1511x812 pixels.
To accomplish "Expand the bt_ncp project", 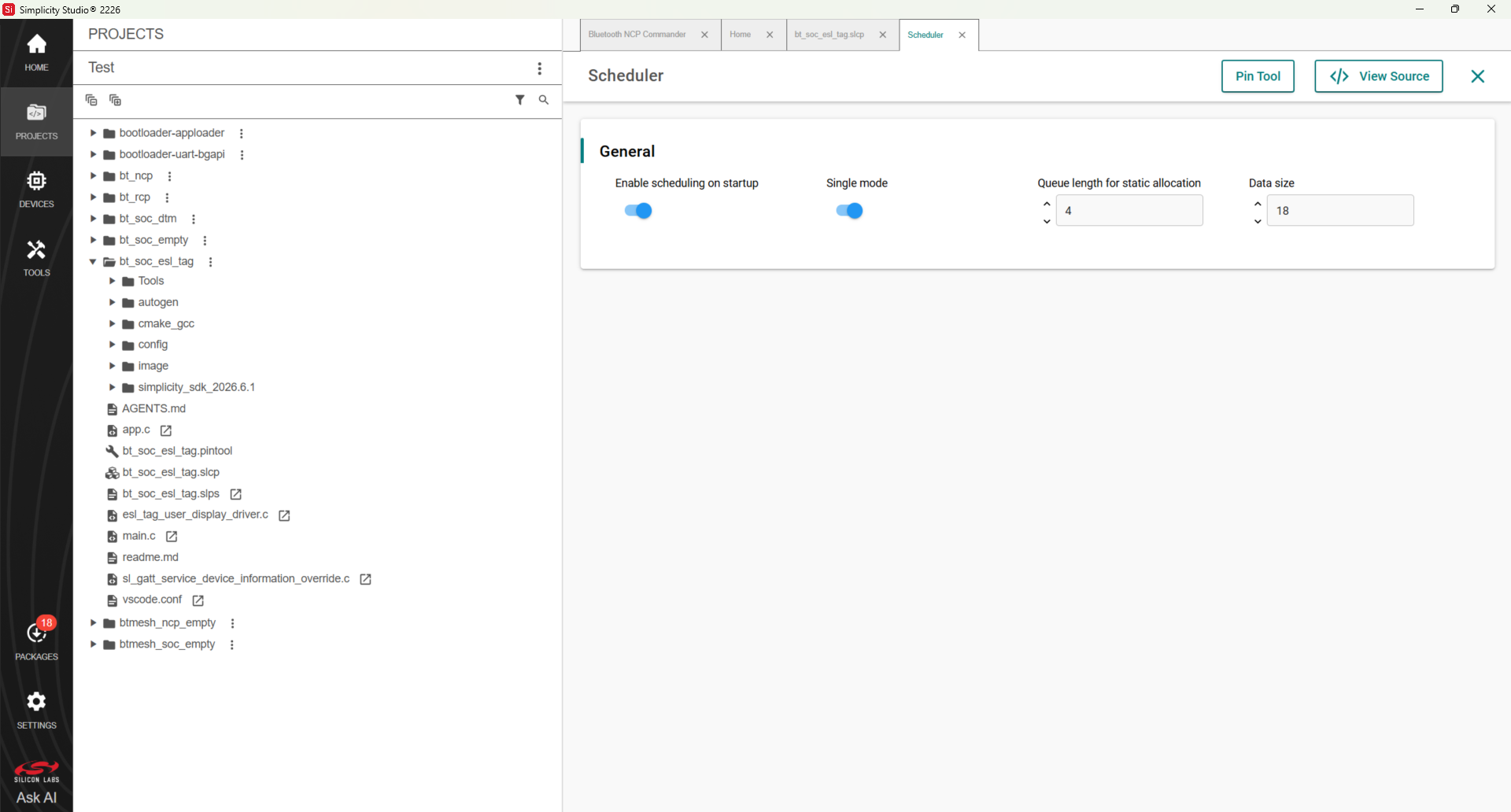I will tap(93, 175).
